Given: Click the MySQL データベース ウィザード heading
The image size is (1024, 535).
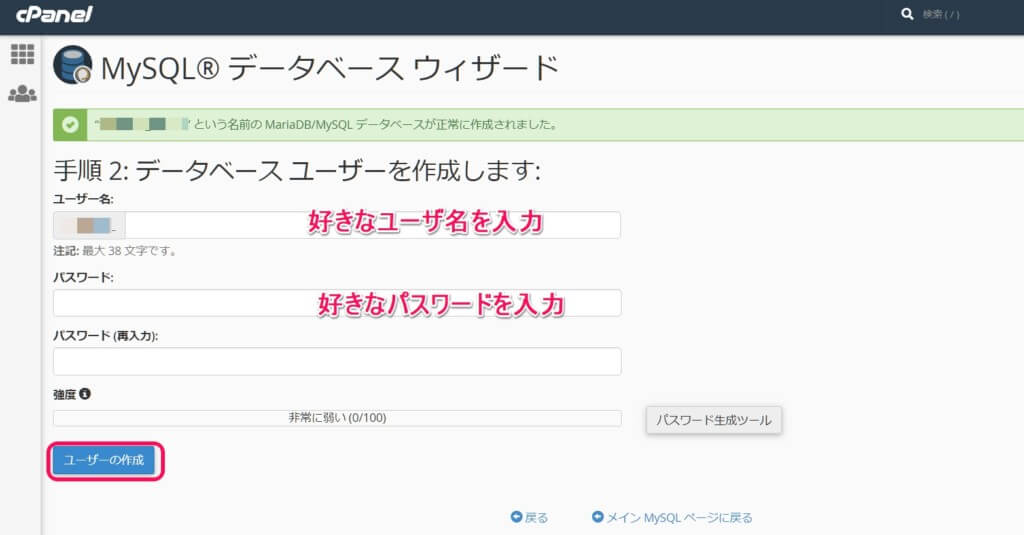Looking at the screenshot, I should (x=329, y=68).
